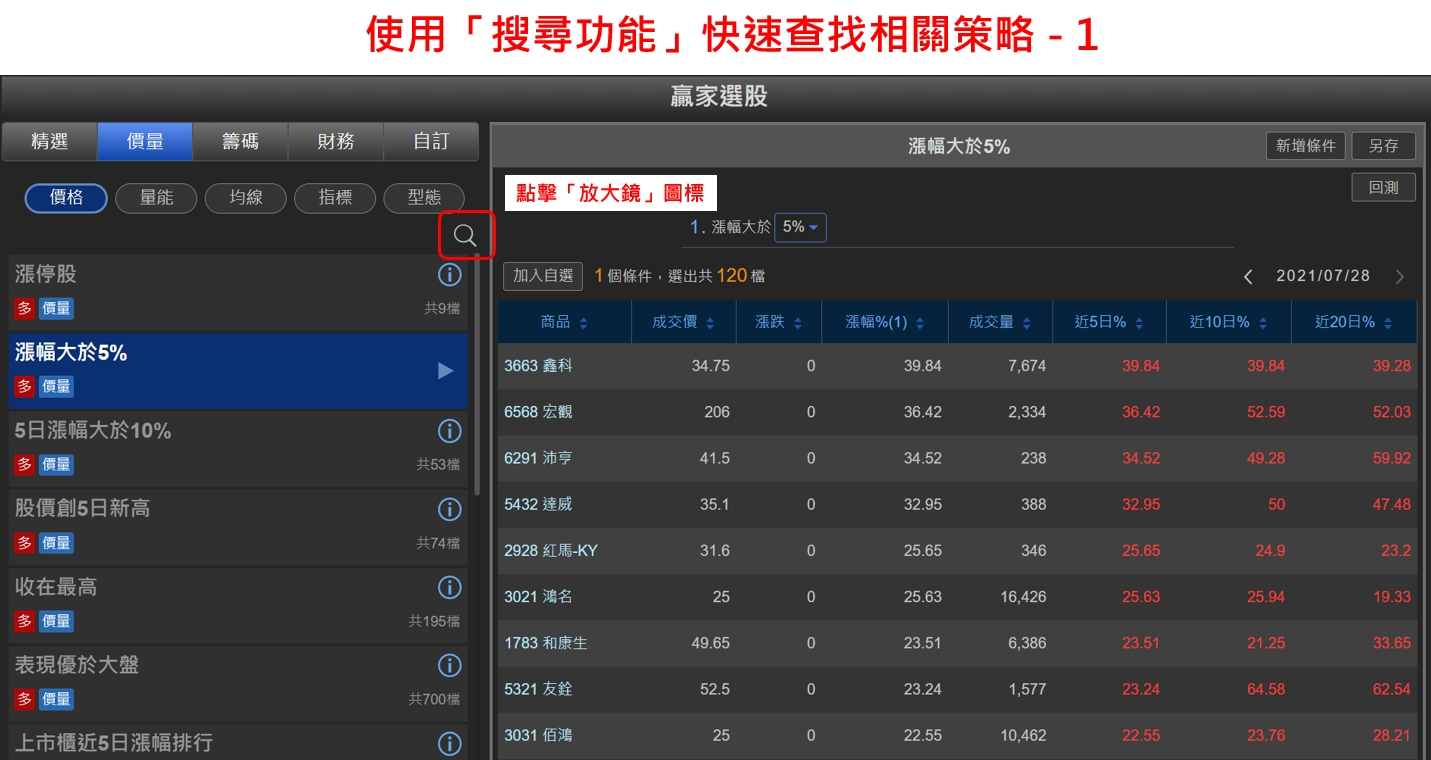Open stock row 3663 鑫科

538,366
